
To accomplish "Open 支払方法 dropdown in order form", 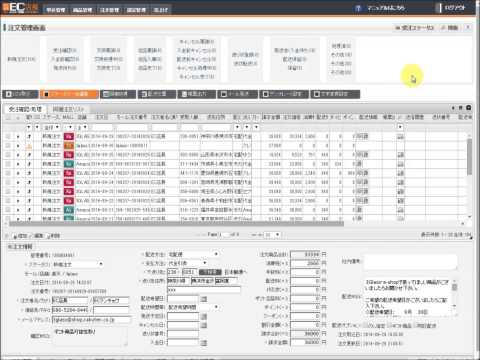I will pyautogui.click(x=188, y=263).
